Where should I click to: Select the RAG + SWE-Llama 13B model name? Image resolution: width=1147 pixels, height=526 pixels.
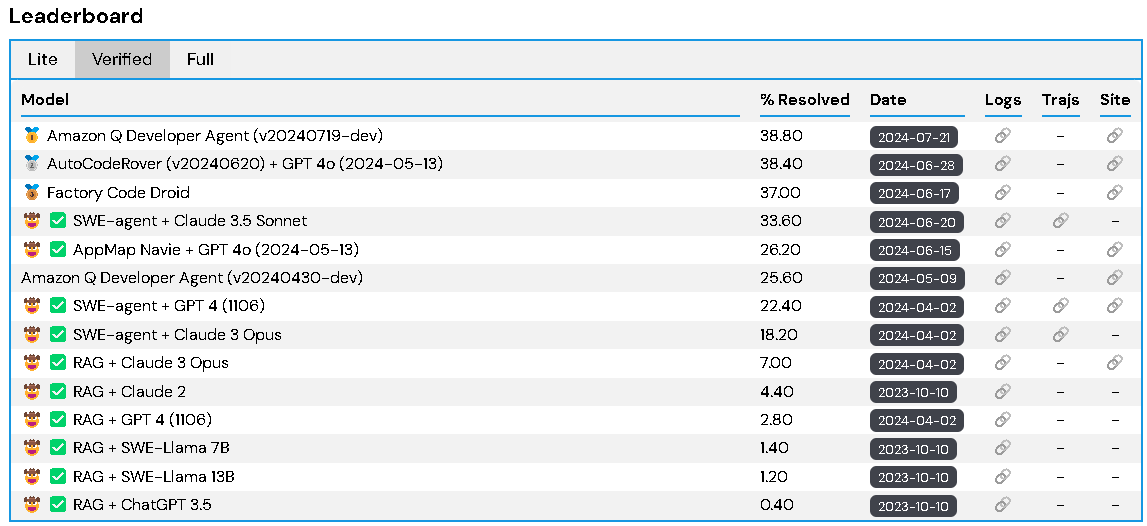[154, 476]
